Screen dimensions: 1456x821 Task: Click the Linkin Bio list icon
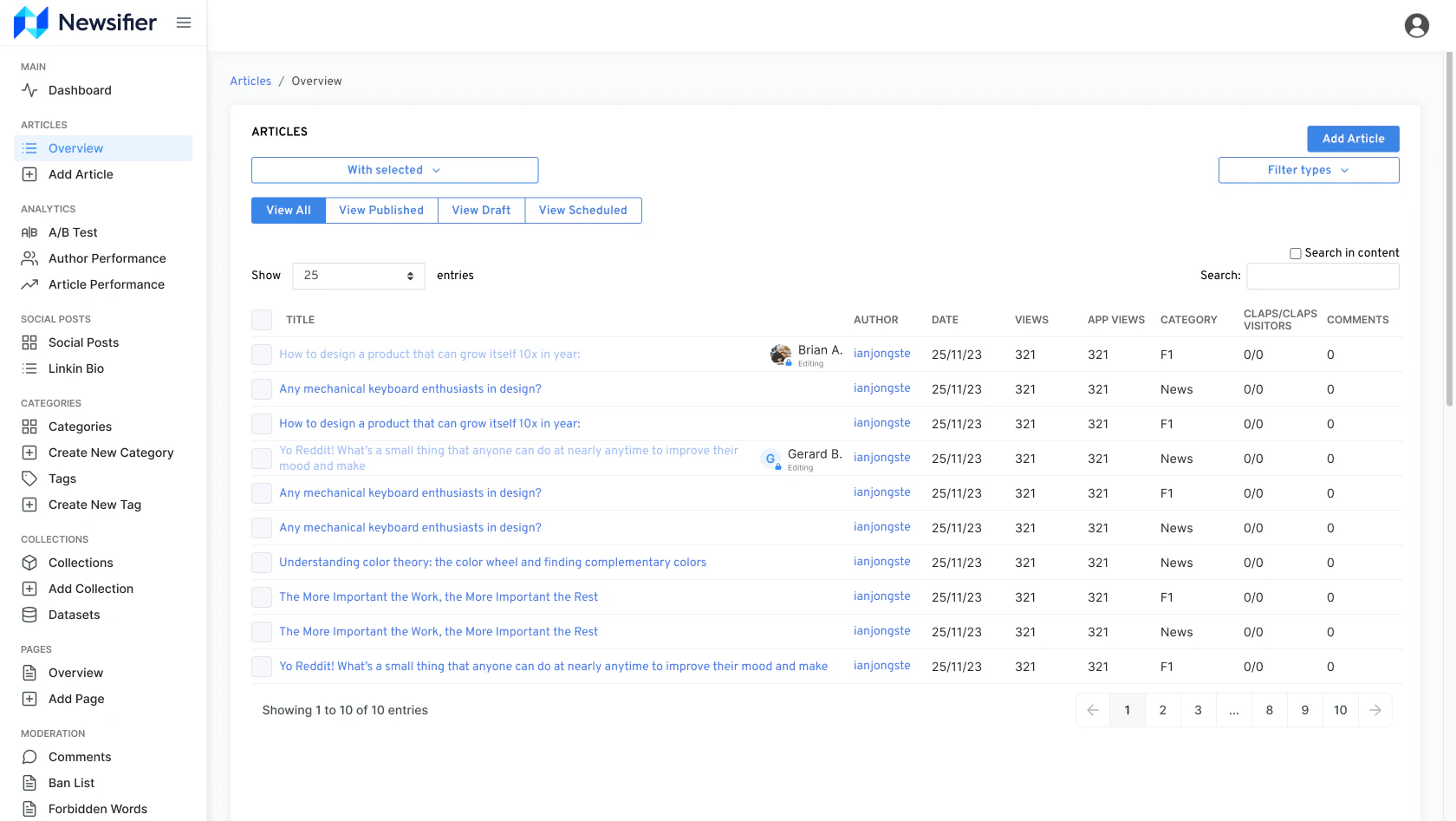point(29,368)
